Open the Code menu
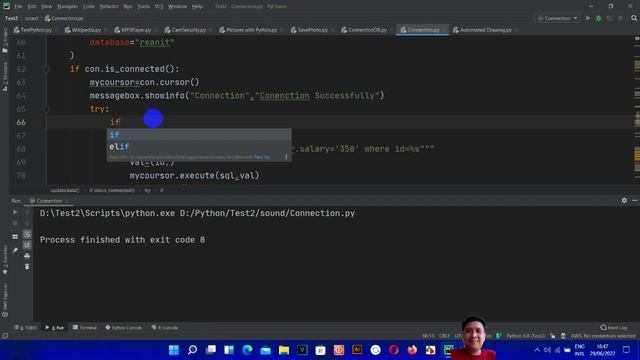 89,7
